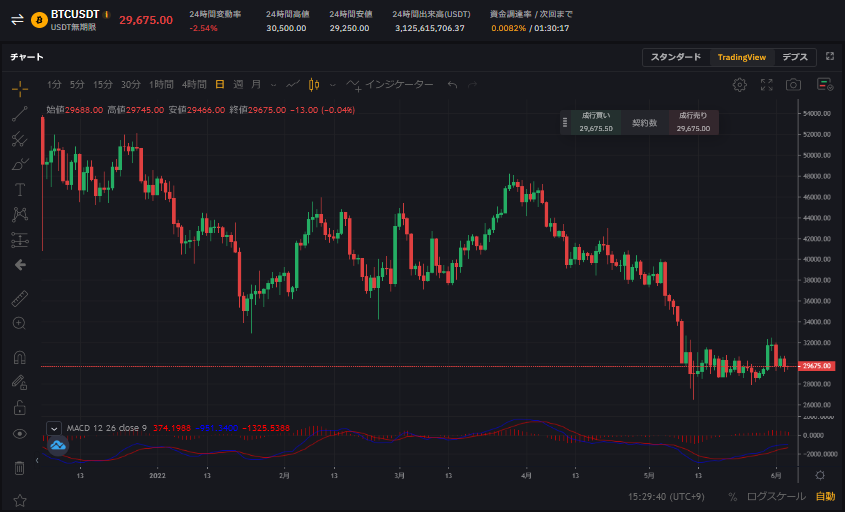Switch to the デプス depth tab
This screenshot has height=512, width=845.
[795, 57]
